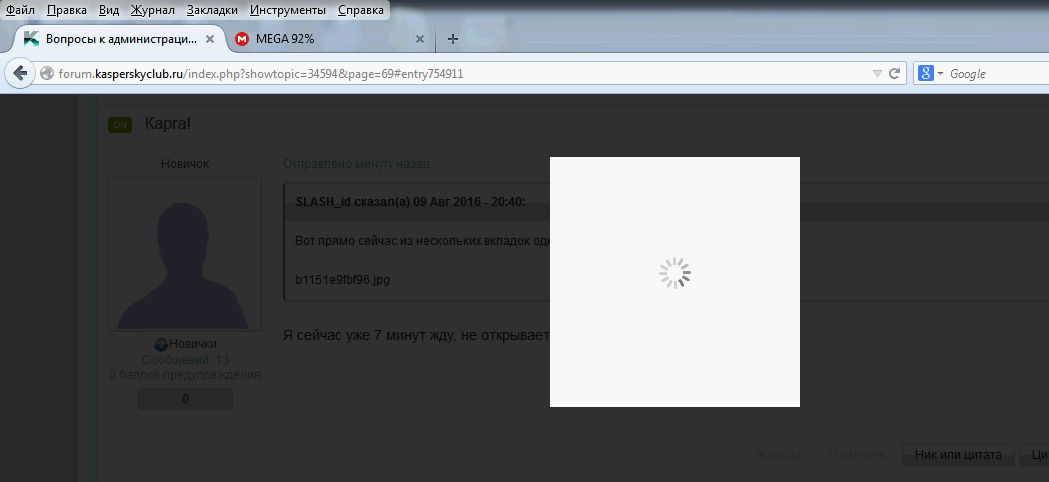
Task: Click the loading spinner in the lightbox
Action: pos(675,273)
